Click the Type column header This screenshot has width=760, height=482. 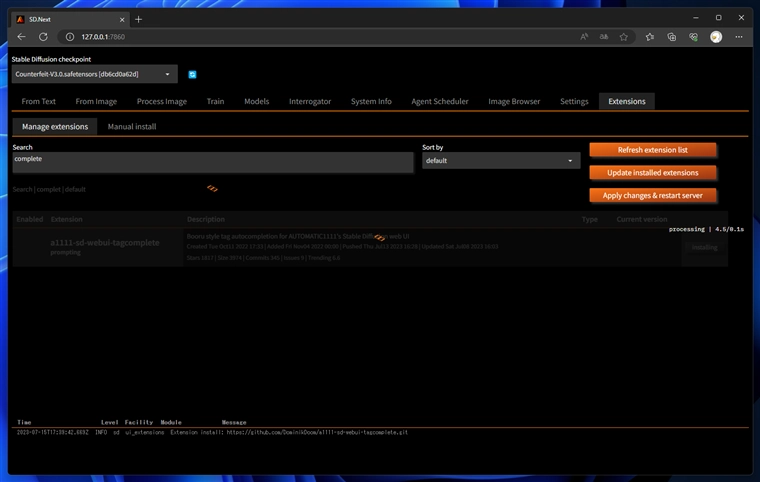tap(589, 219)
